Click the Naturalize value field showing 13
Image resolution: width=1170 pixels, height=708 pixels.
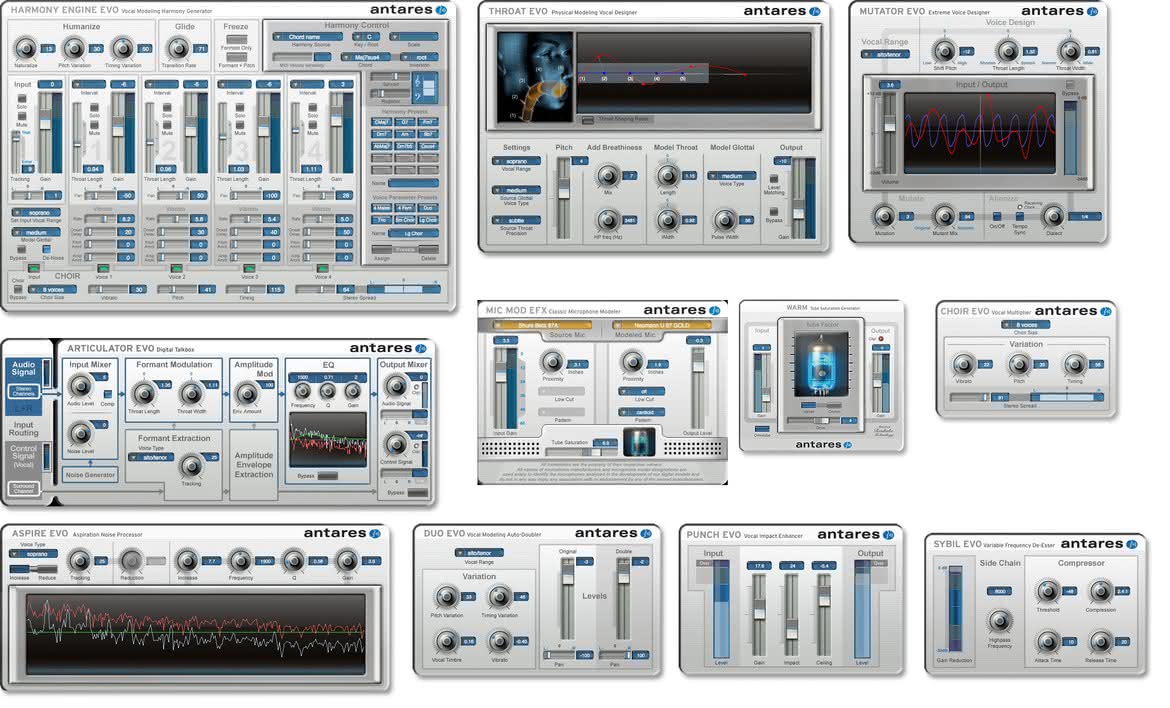point(49,49)
